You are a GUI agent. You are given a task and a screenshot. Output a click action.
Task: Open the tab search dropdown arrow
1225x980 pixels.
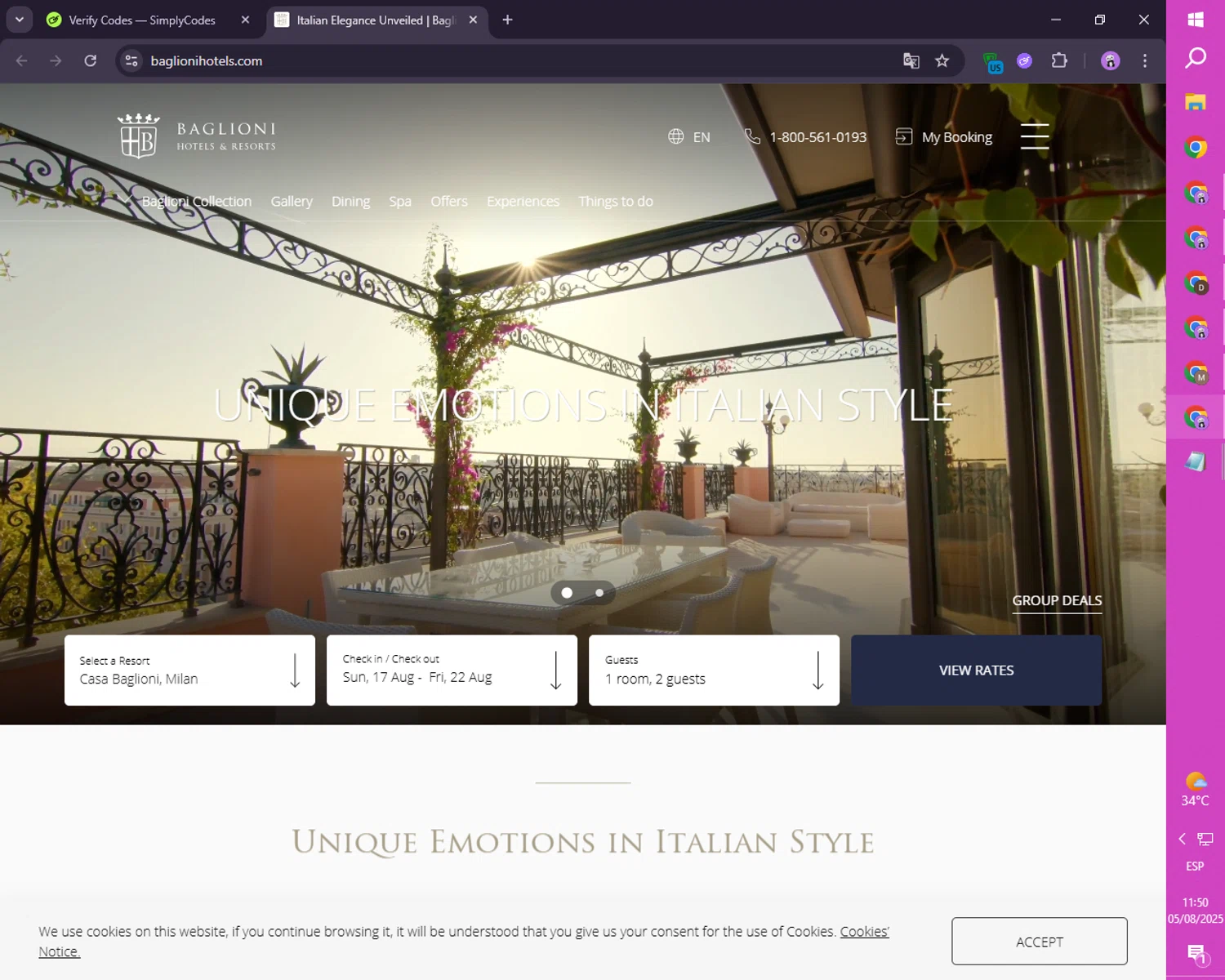click(x=19, y=20)
